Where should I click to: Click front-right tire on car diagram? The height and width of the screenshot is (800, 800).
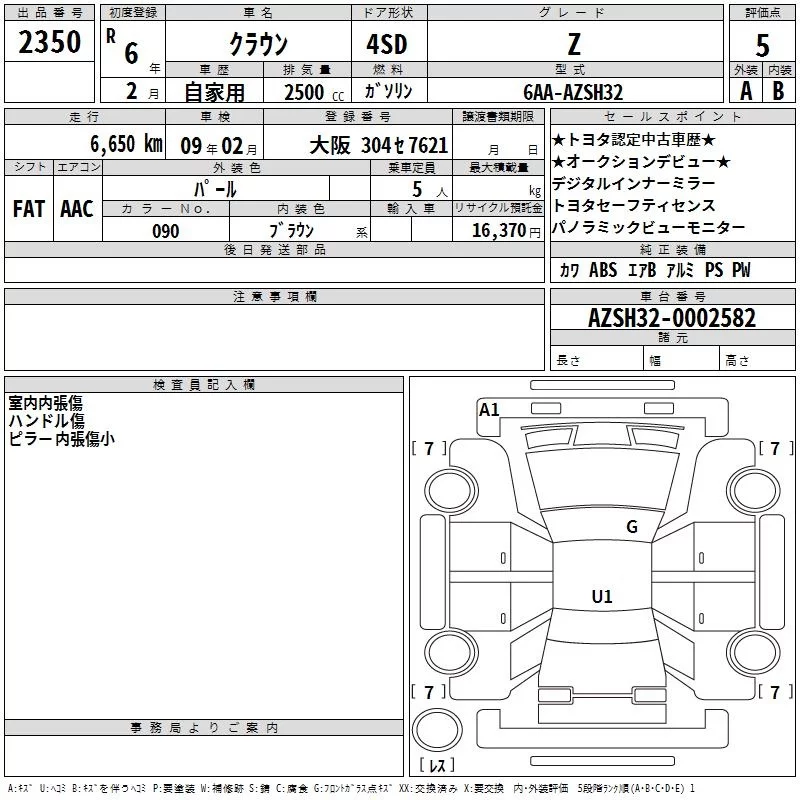753,492
